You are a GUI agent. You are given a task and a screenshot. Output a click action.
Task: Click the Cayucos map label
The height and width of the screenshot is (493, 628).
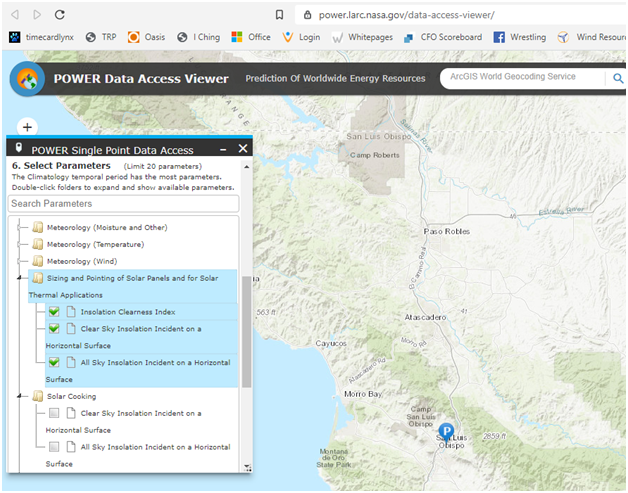coord(331,343)
